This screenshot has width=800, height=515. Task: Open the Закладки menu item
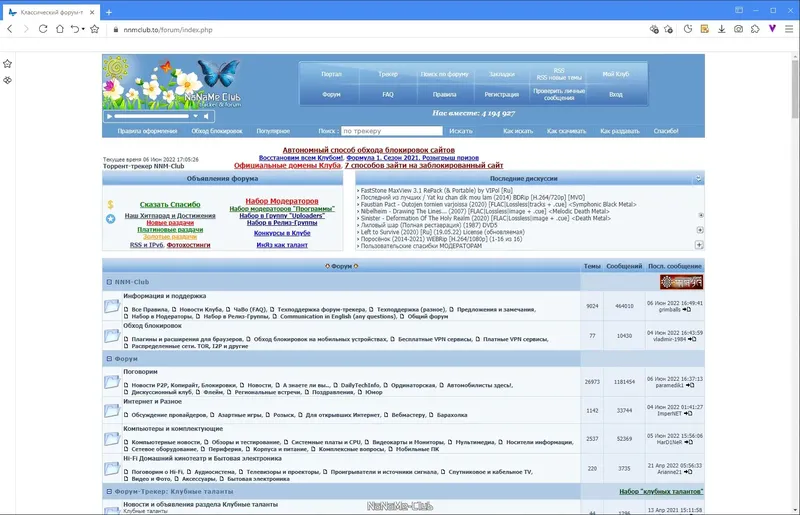click(502, 74)
